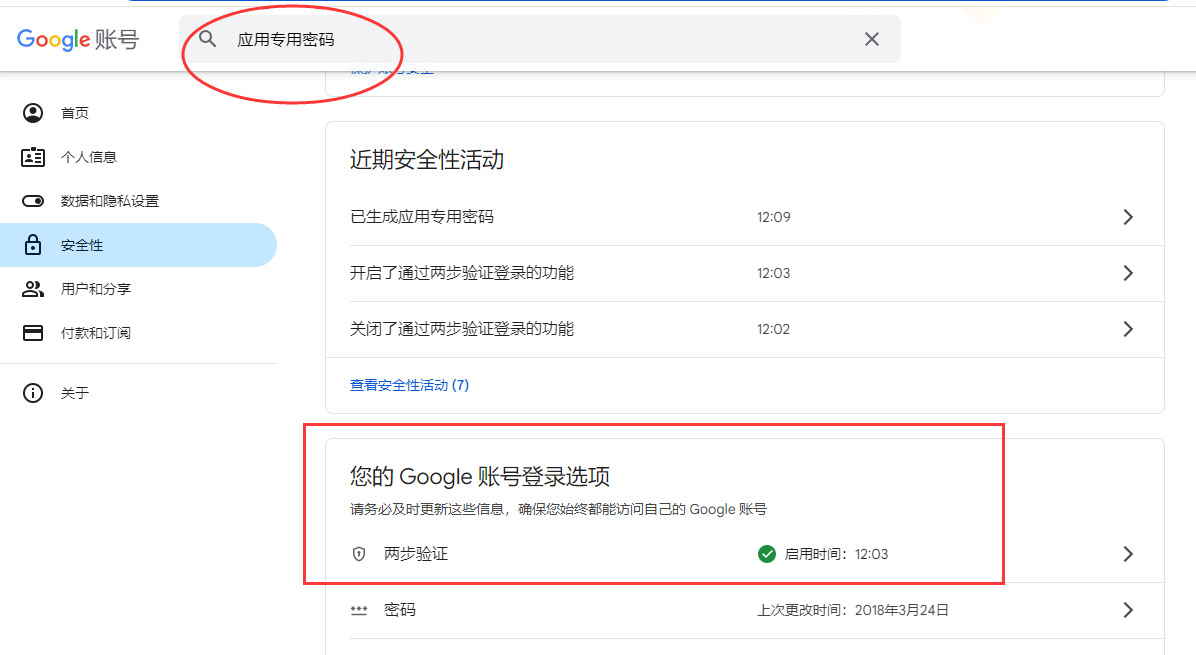The image size is (1196, 655).
Task: Expand chevron for the 12:03 activity row
Action: coord(1128,273)
